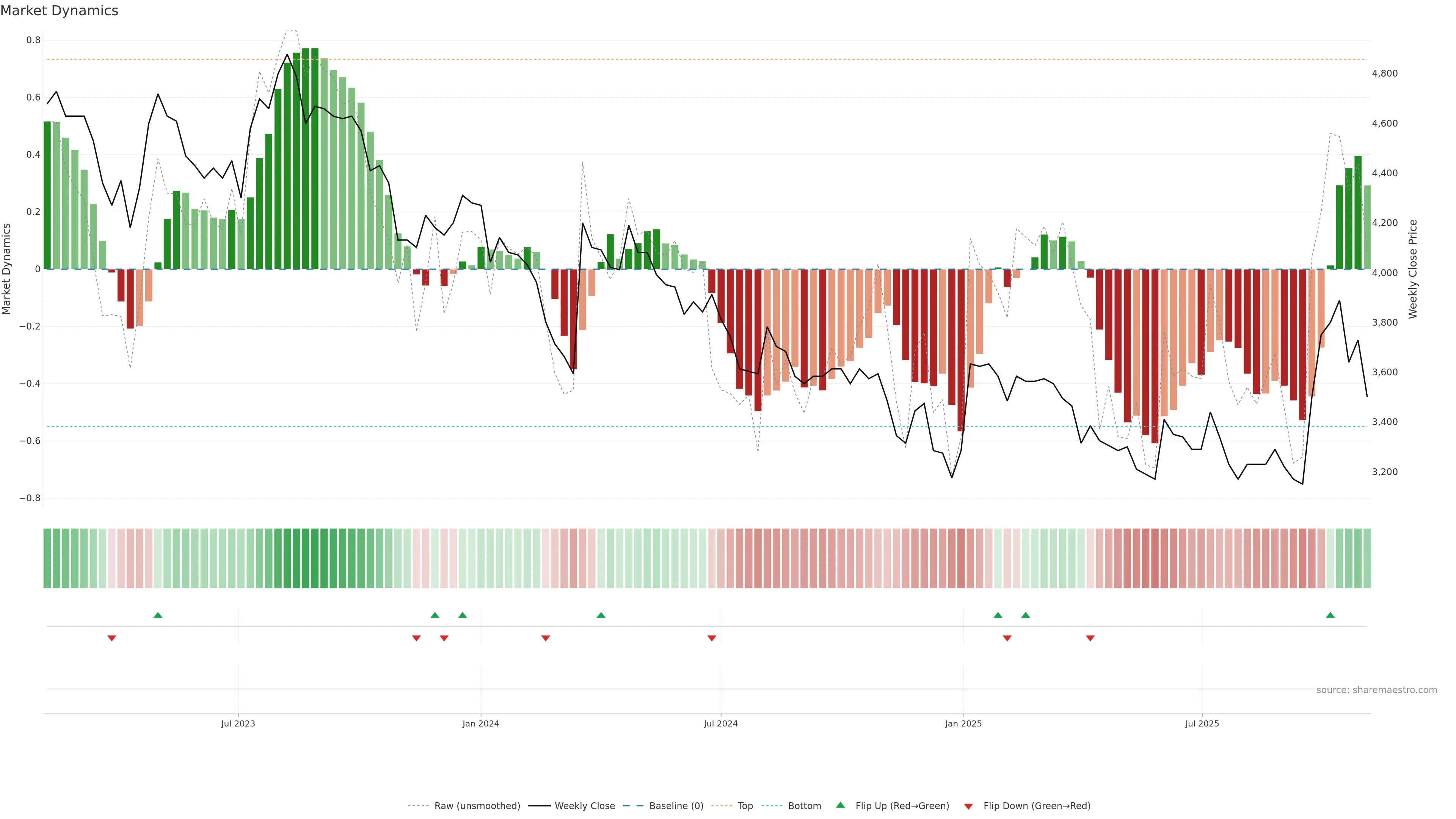Click the leftmost red flip-down triangle marker
Image resolution: width=1456 pixels, height=819 pixels.
(x=112, y=638)
